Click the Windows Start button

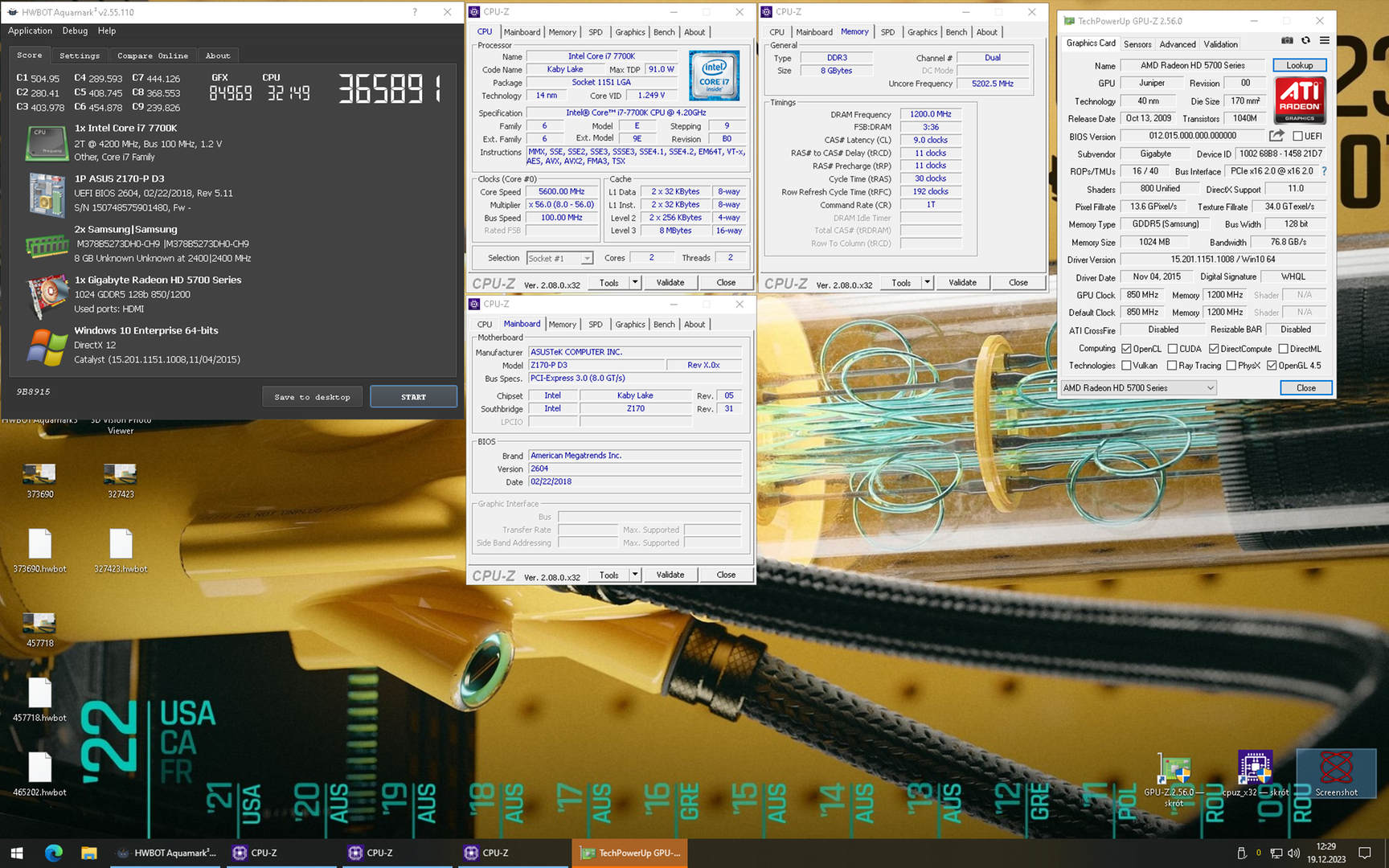[x=17, y=853]
